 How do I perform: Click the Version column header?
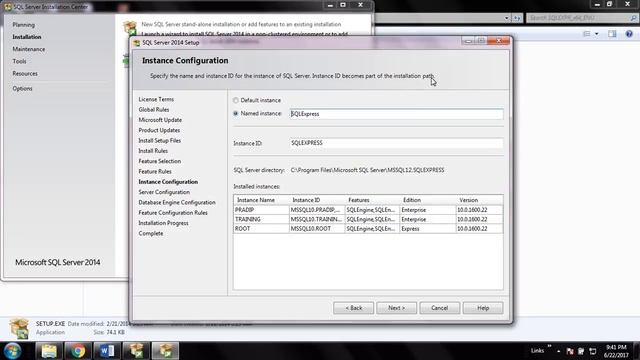pos(479,200)
